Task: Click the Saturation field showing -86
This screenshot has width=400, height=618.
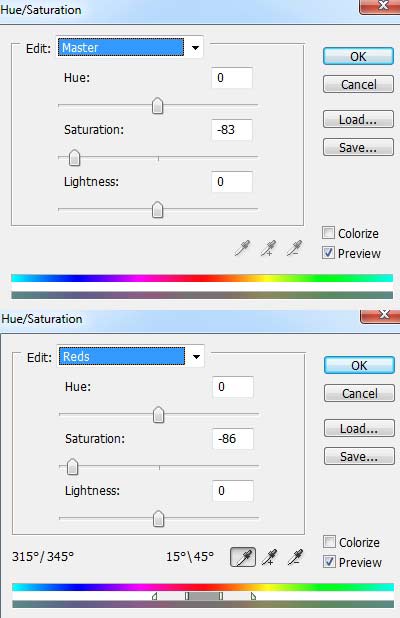Action: coord(233,439)
